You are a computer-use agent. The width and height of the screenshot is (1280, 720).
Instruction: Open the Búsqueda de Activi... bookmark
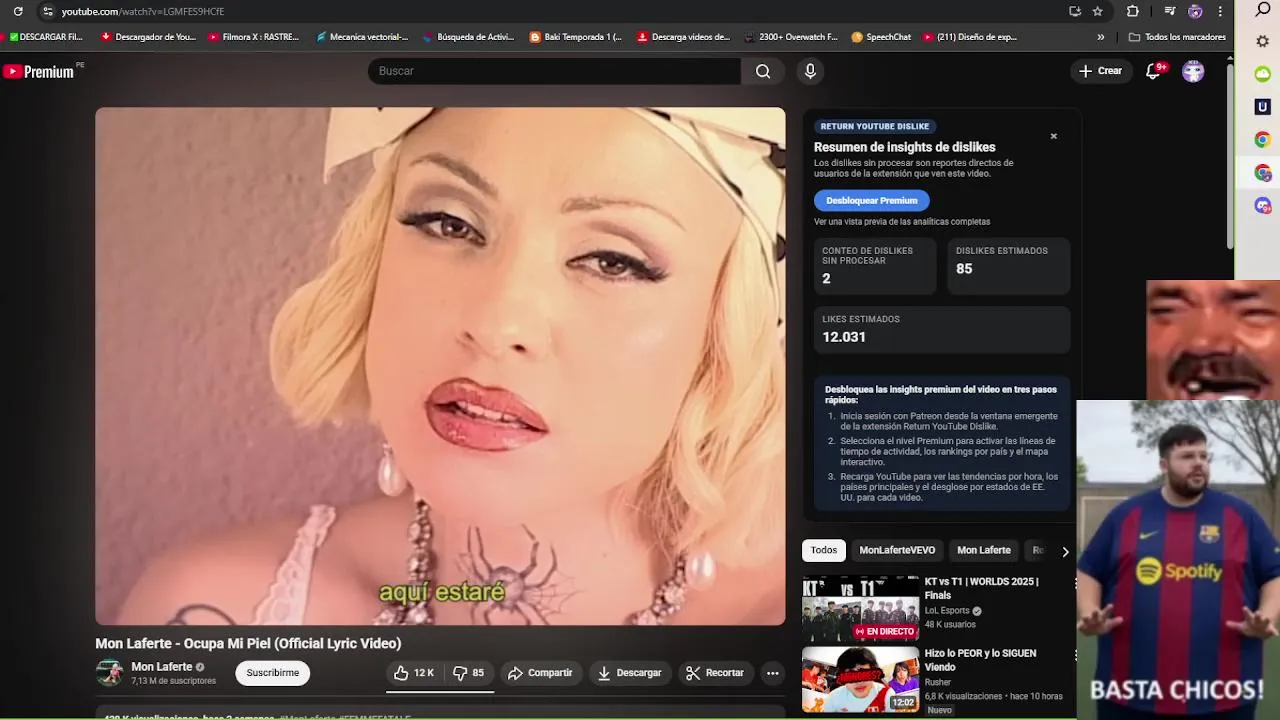pos(468,37)
